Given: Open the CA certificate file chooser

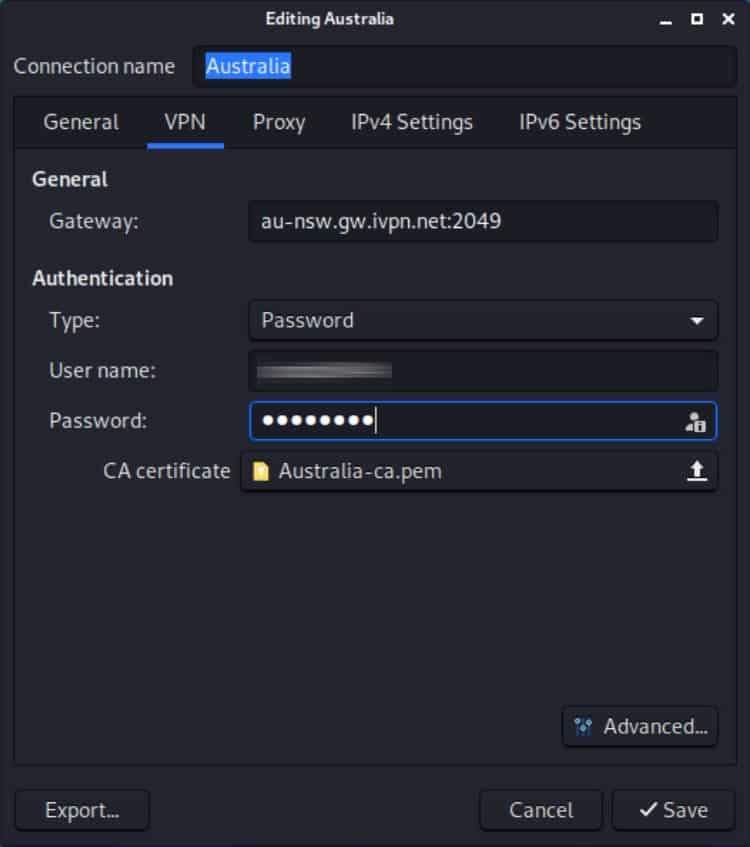Looking at the screenshot, I should pos(479,471).
